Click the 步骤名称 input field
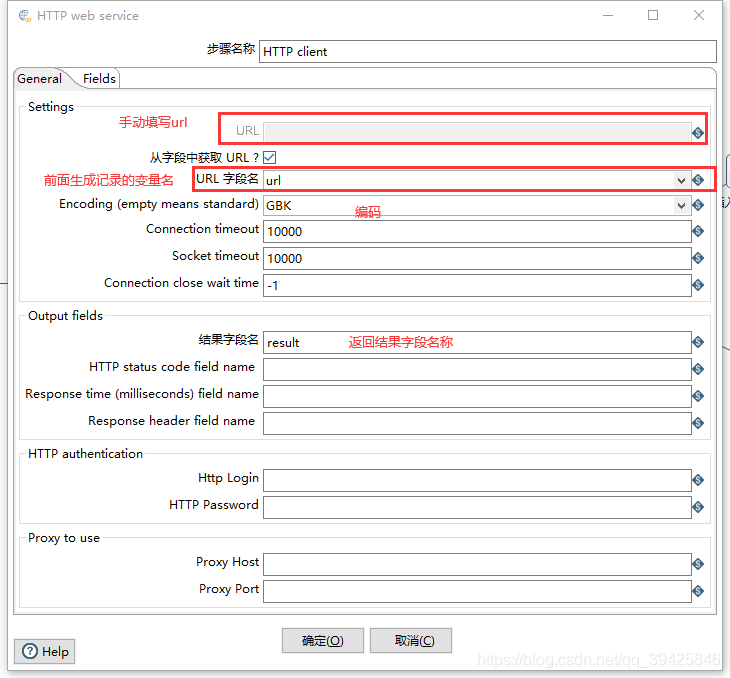This screenshot has width=730, height=678. 487,51
